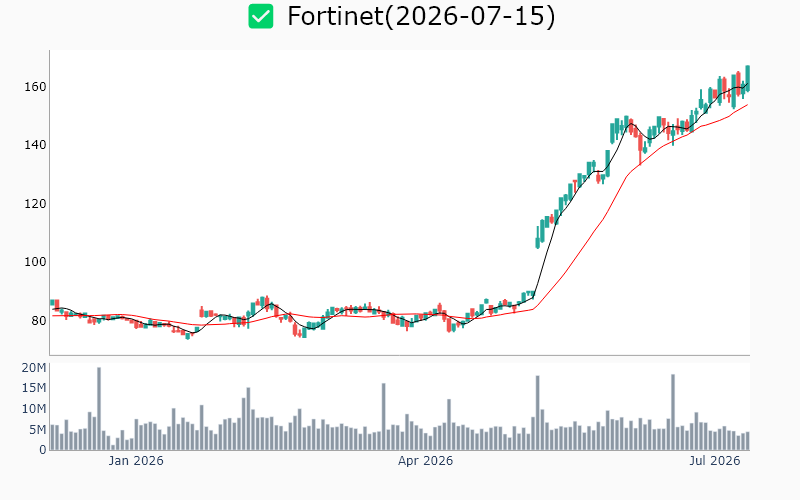Viewport: 800px width, 500px height.
Task: Select the 15M volume axis label
Action: coord(34,388)
